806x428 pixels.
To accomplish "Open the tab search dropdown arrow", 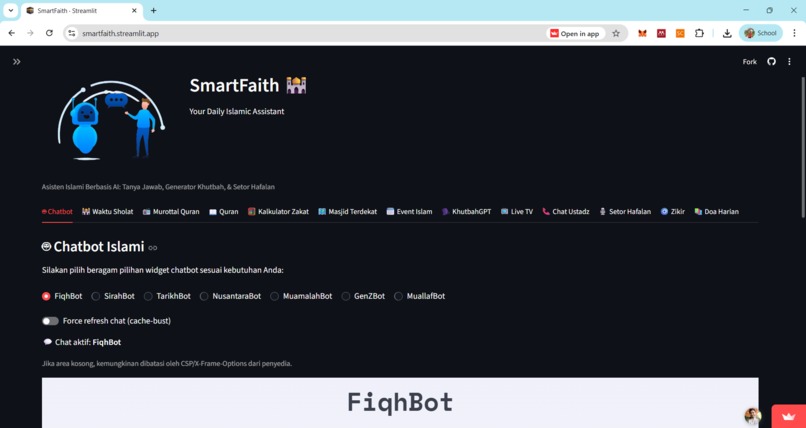I will [10, 10].
